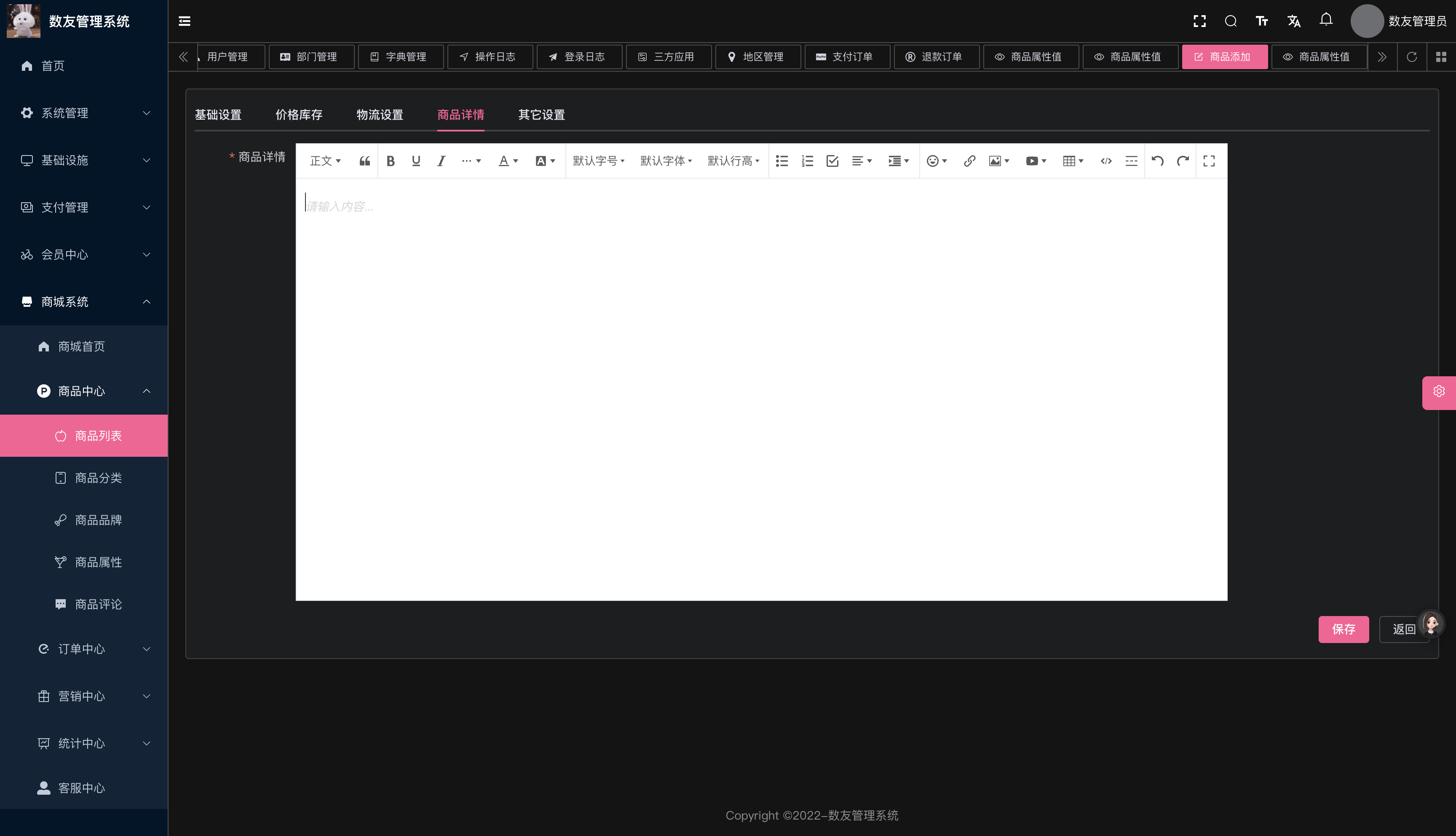1456x836 pixels.
Task: Insert code block in editor
Action: (x=1106, y=161)
